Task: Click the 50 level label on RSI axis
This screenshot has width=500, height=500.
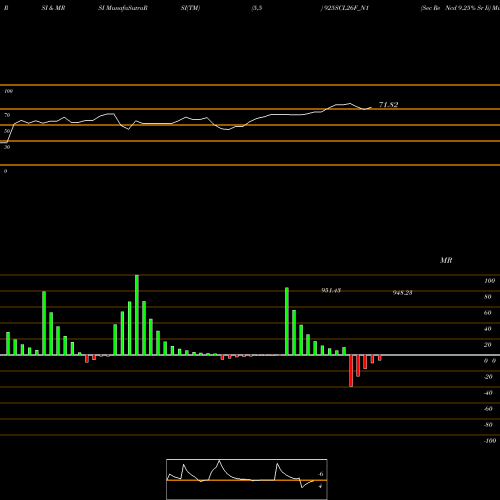Action: [x=7, y=131]
